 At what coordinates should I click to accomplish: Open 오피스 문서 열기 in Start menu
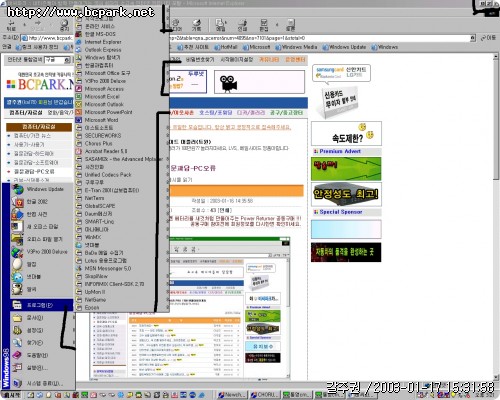coord(45,239)
